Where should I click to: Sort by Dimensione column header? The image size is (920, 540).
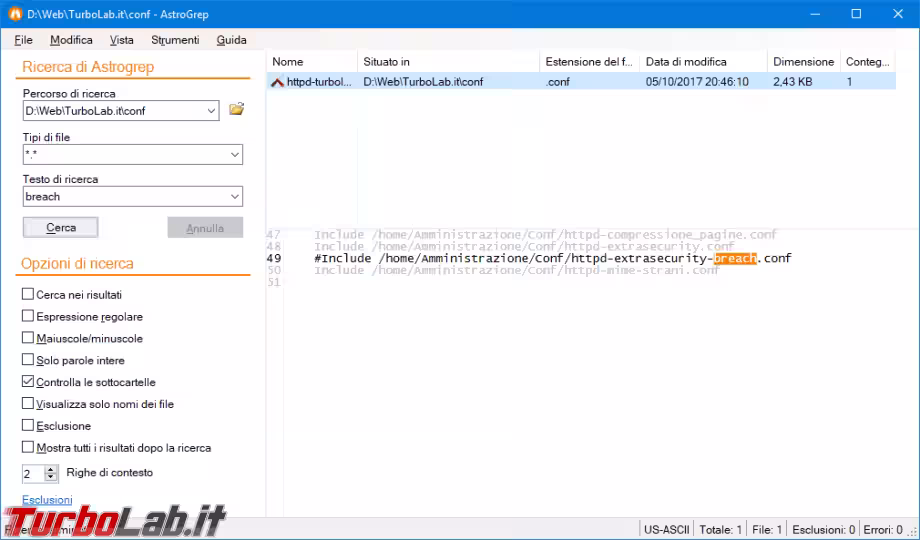click(x=803, y=62)
